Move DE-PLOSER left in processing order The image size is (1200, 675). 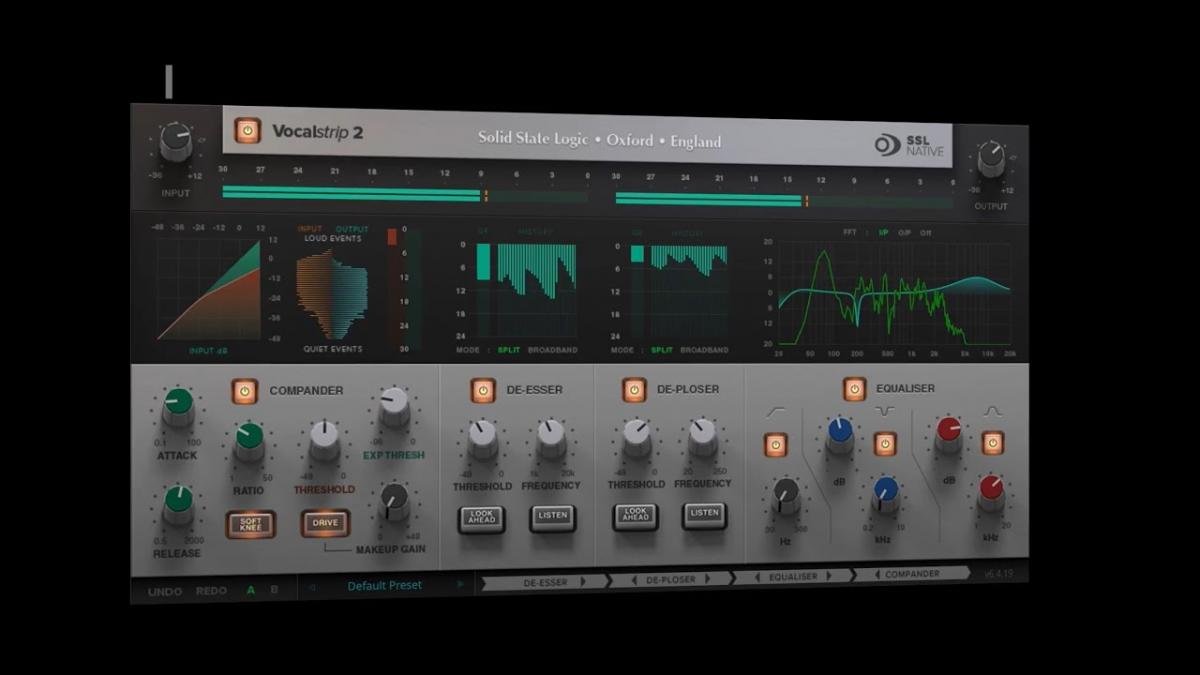tap(635, 579)
